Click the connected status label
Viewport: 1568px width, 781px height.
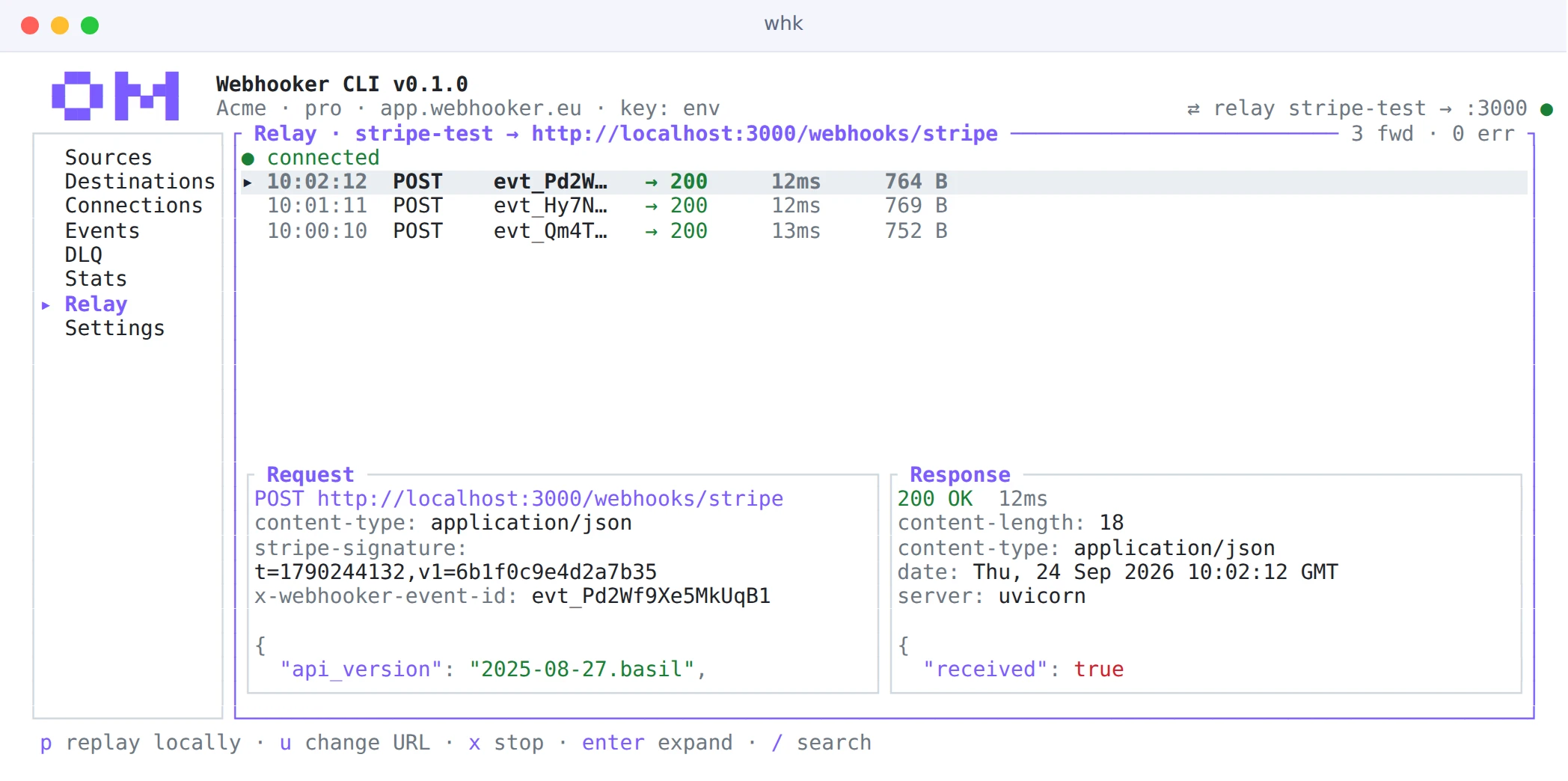point(323,158)
